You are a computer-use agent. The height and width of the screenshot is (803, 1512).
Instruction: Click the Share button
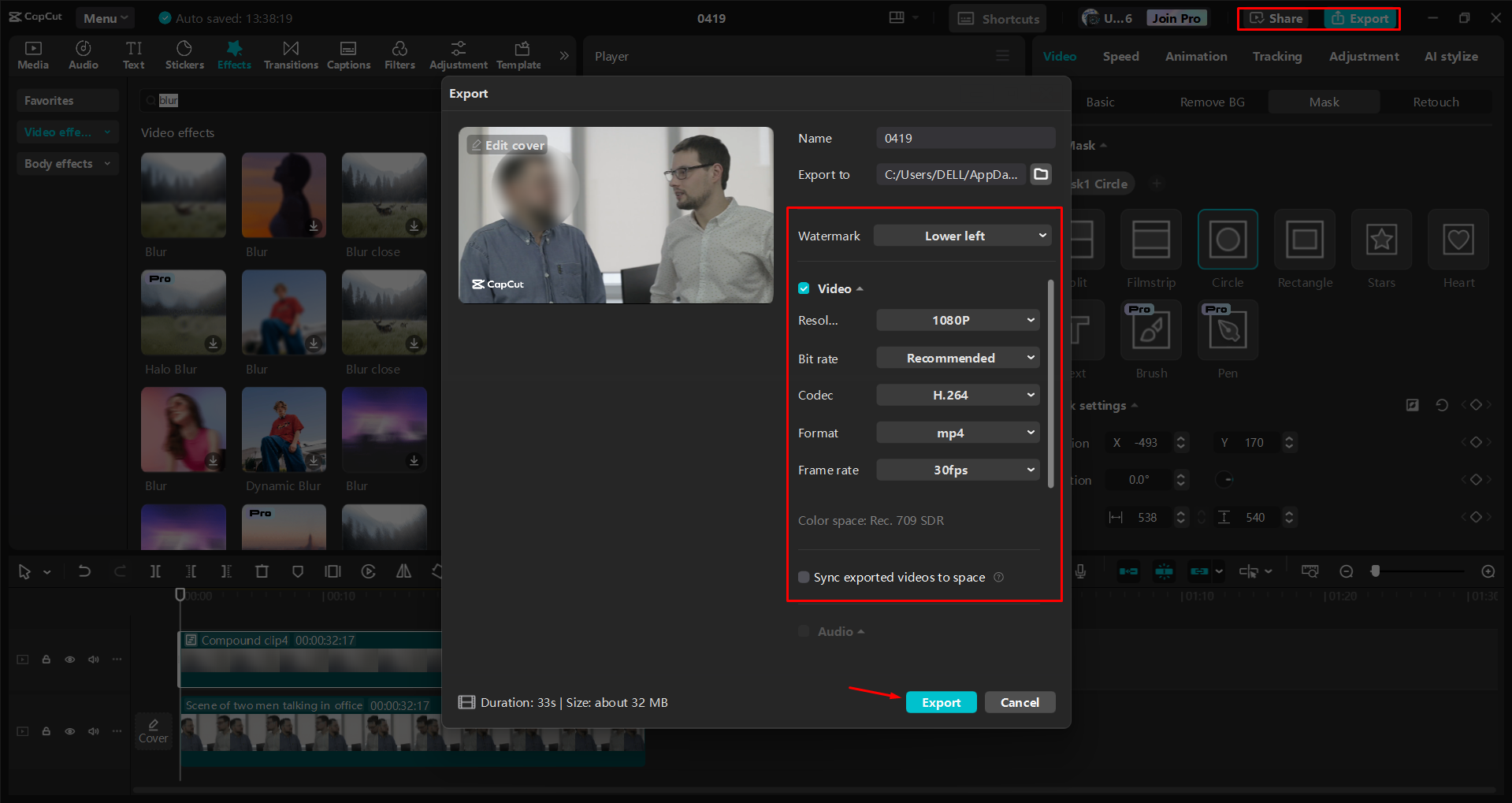[1277, 18]
